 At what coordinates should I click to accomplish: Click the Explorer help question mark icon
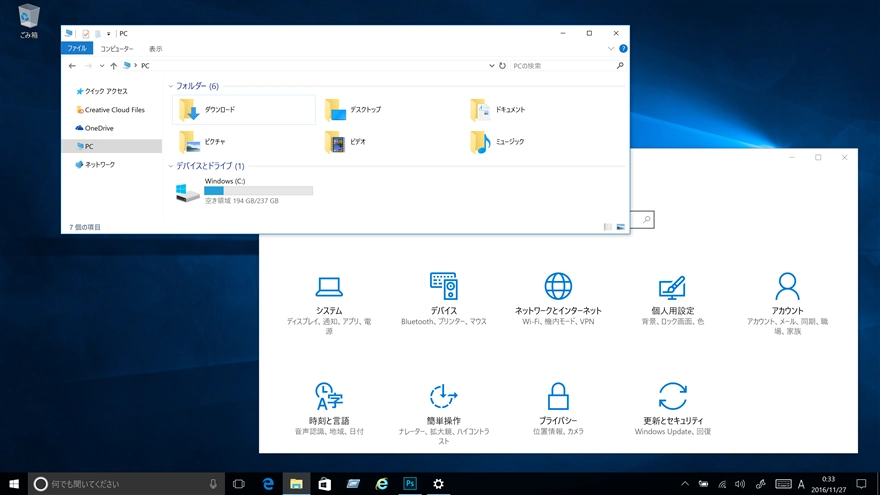(623, 48)
